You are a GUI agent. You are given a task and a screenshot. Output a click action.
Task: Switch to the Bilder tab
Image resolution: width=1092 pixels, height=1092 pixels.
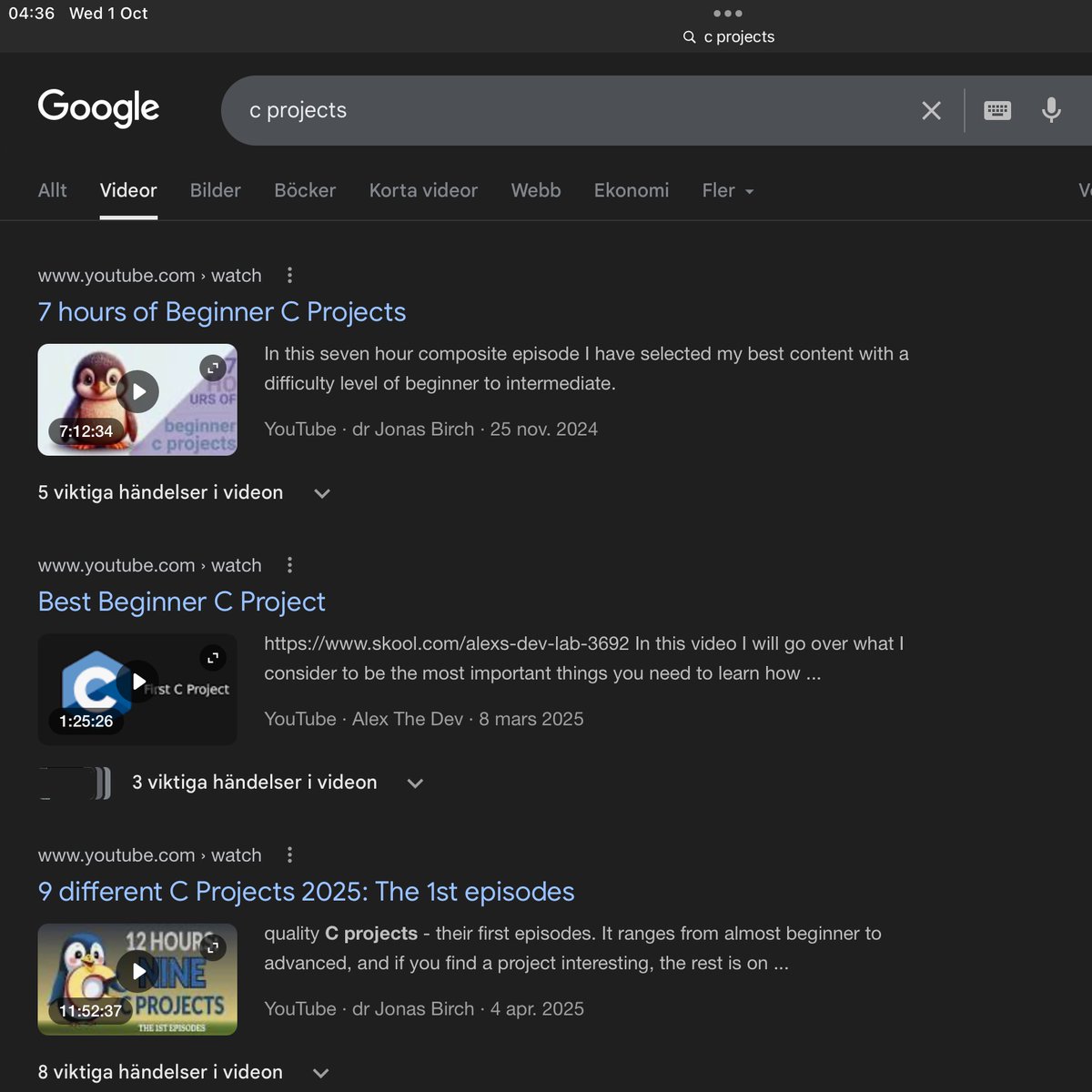coord(216,190)
